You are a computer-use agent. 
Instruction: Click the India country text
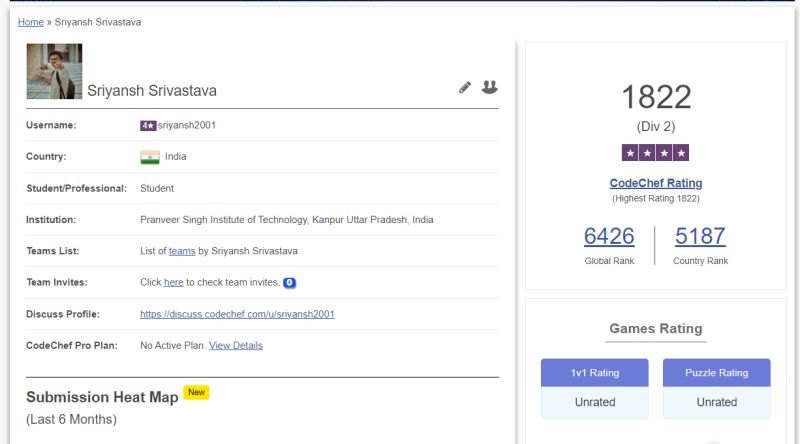tap(176, 157)
